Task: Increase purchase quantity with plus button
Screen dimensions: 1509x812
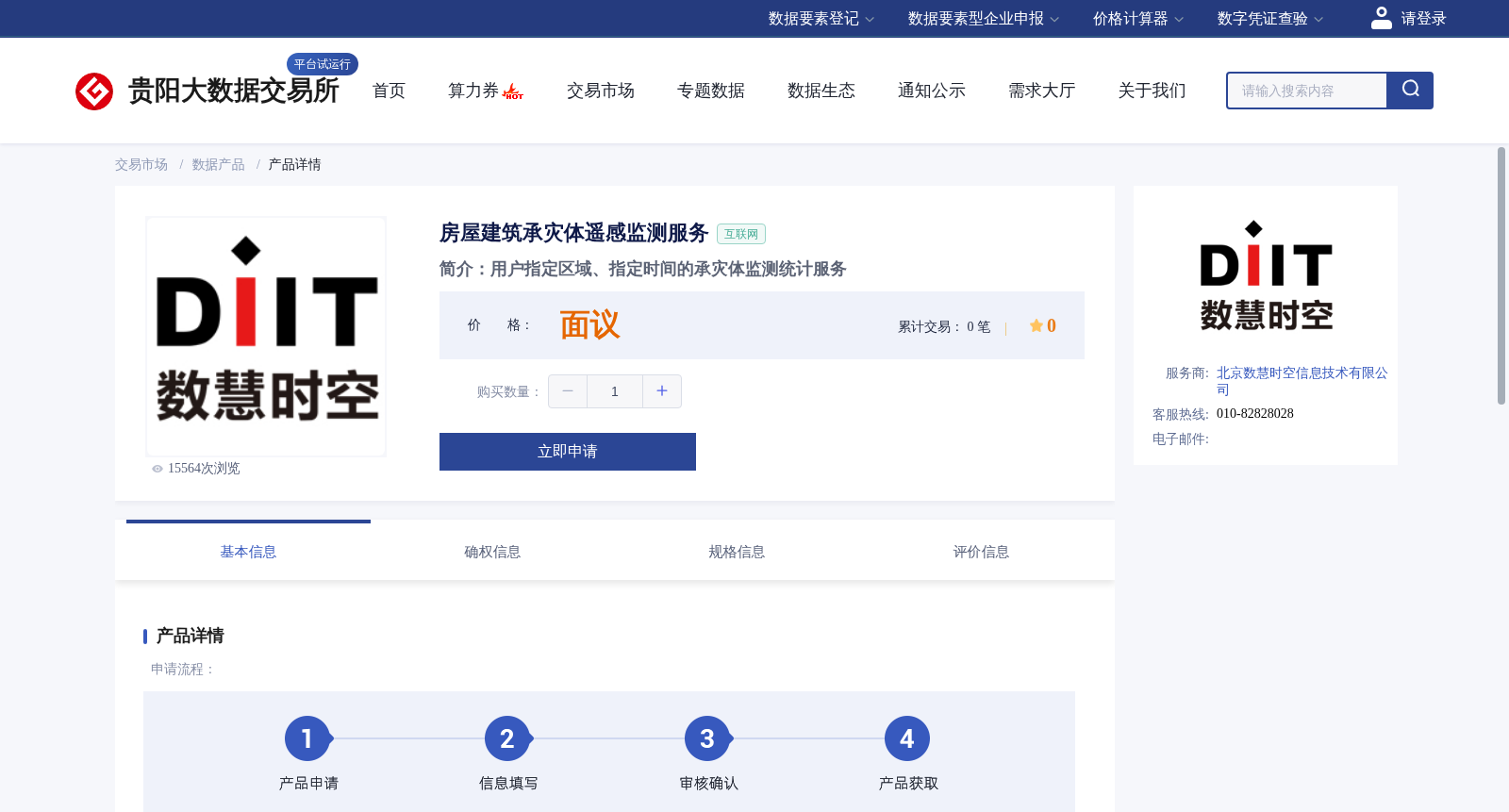Action: coord(662,391)
